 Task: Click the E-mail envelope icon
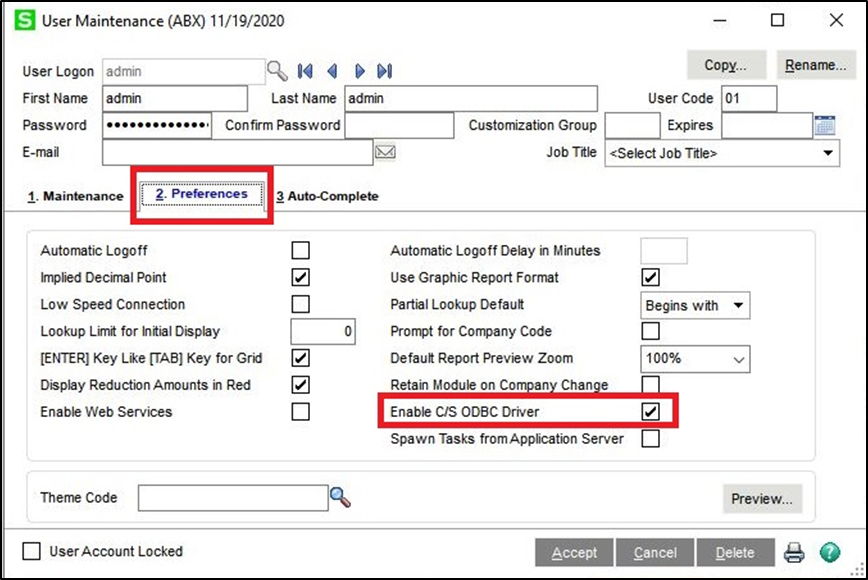[x=385, y=152]
